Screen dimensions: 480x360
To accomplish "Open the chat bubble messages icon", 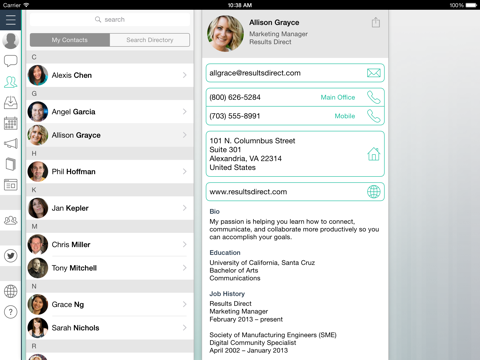I will [11, 61].
